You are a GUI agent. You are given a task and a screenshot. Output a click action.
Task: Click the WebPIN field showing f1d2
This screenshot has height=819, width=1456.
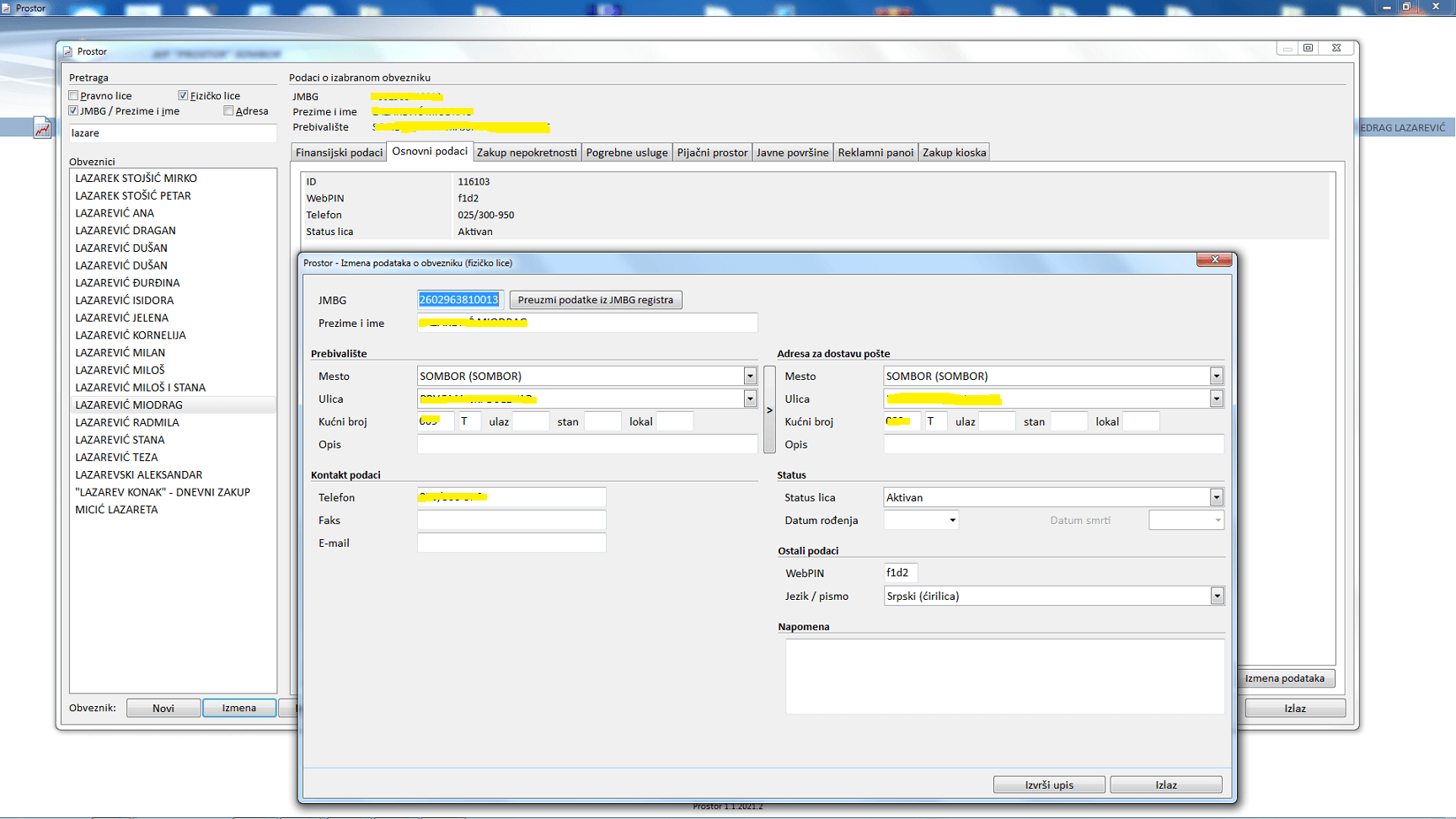click(x=901, y=573)
